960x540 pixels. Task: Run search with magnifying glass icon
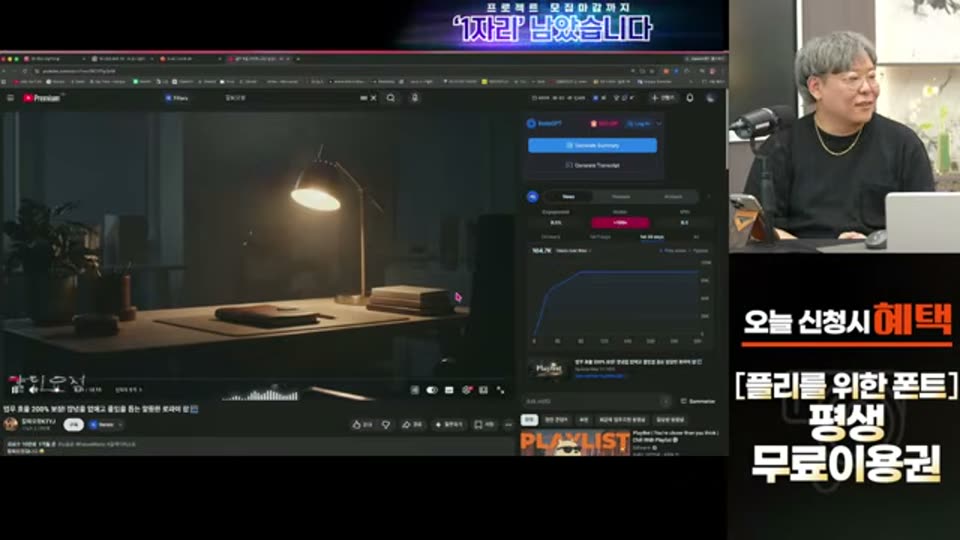(391, 98)
